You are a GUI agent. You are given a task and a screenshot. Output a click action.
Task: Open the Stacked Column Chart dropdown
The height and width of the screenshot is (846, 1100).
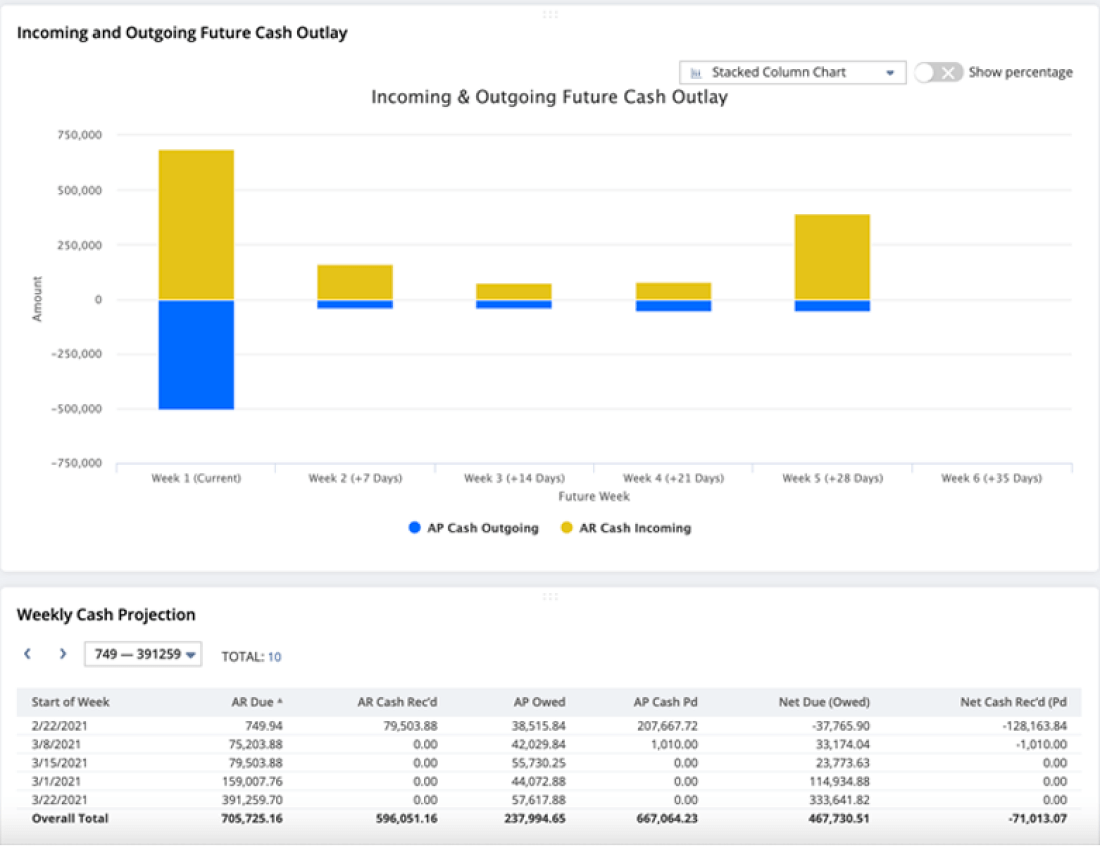pyautogui.click(x=792, y=73)
